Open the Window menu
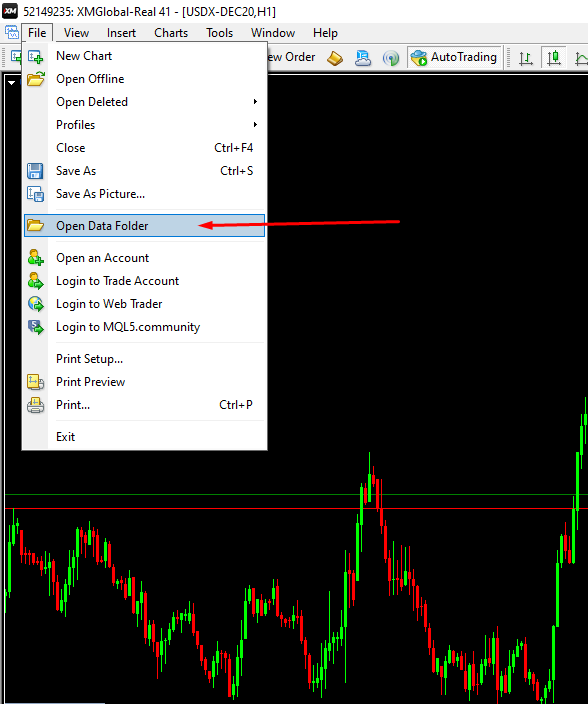The width and height of the screenshot is (588, 704). 273,33
